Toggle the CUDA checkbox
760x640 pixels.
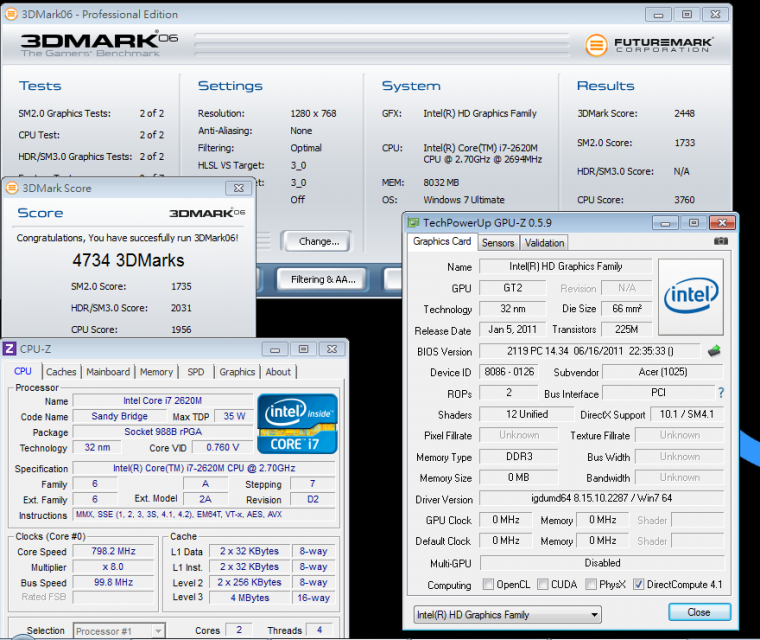tap(542, 585)
